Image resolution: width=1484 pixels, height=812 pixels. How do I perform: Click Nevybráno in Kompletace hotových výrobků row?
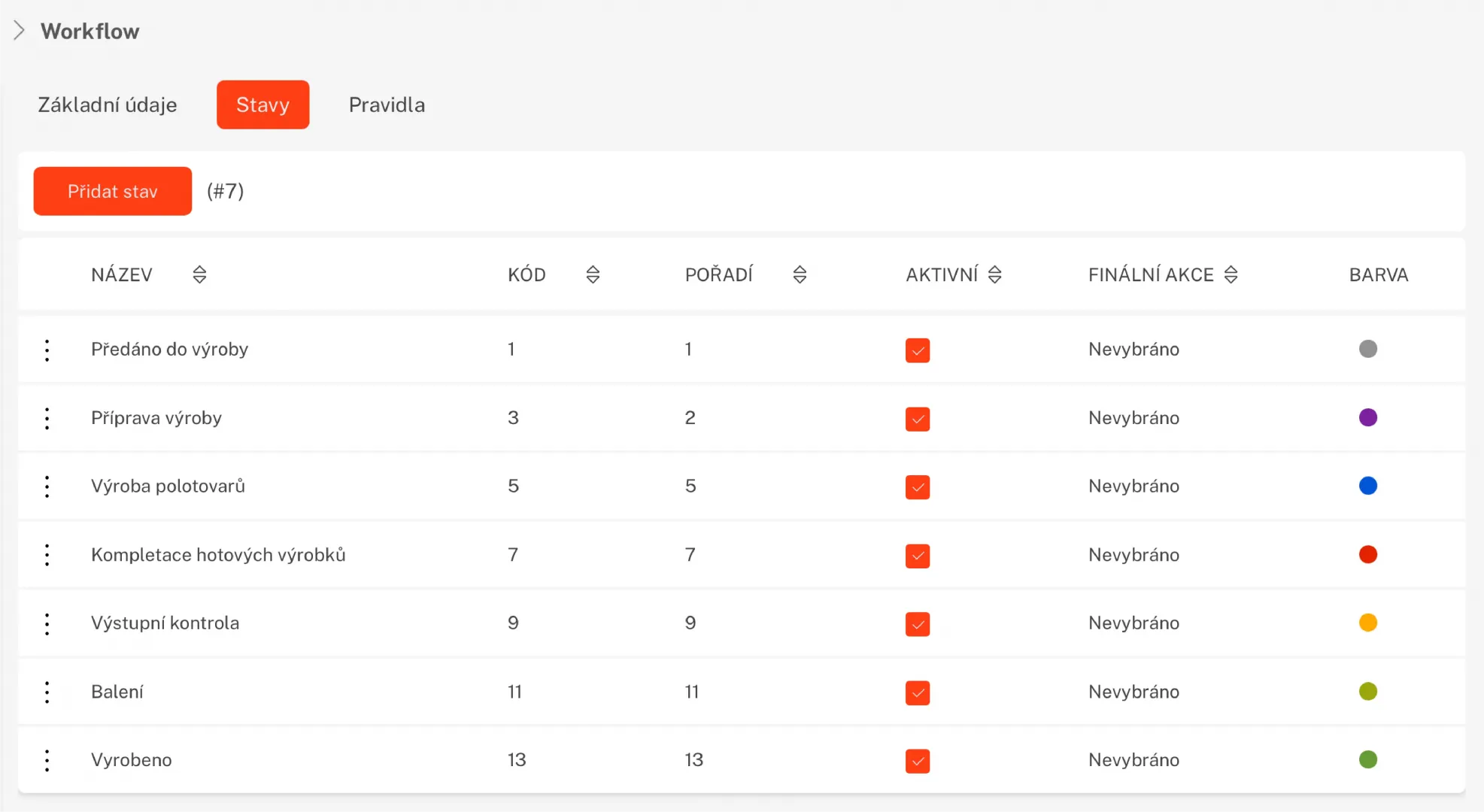pyautogui.click(x=1133, y=555)
